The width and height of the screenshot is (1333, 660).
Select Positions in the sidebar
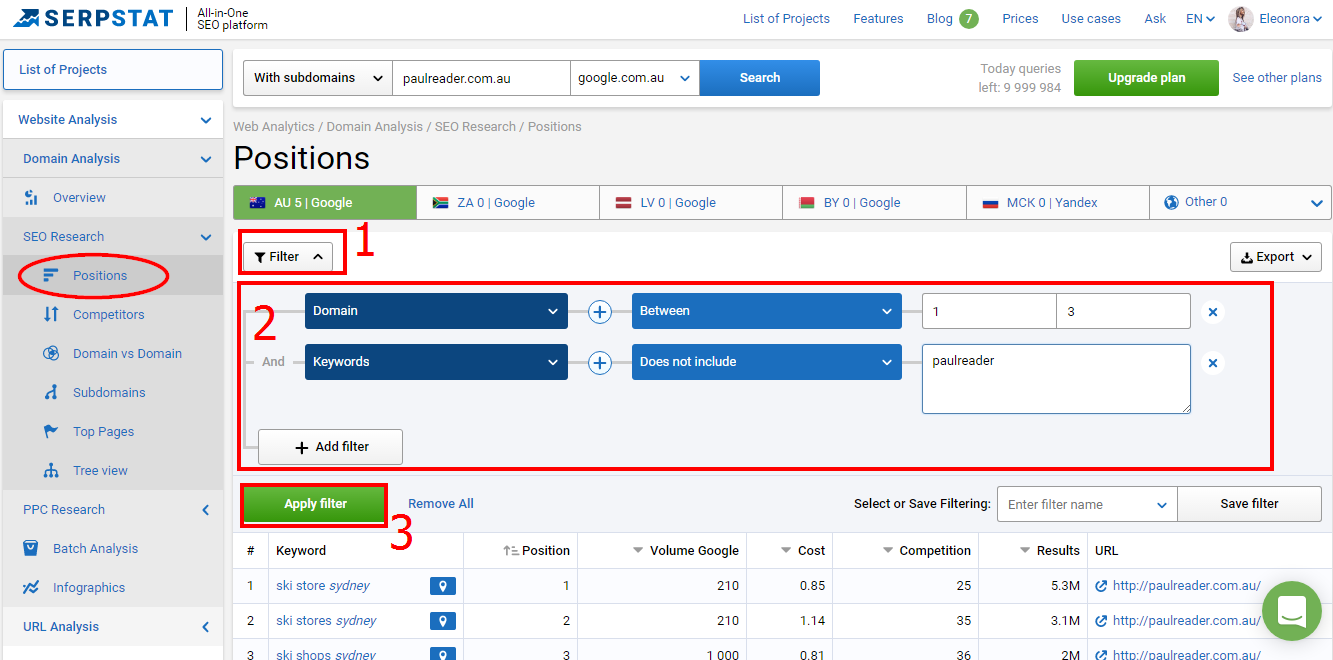[100, 276]
